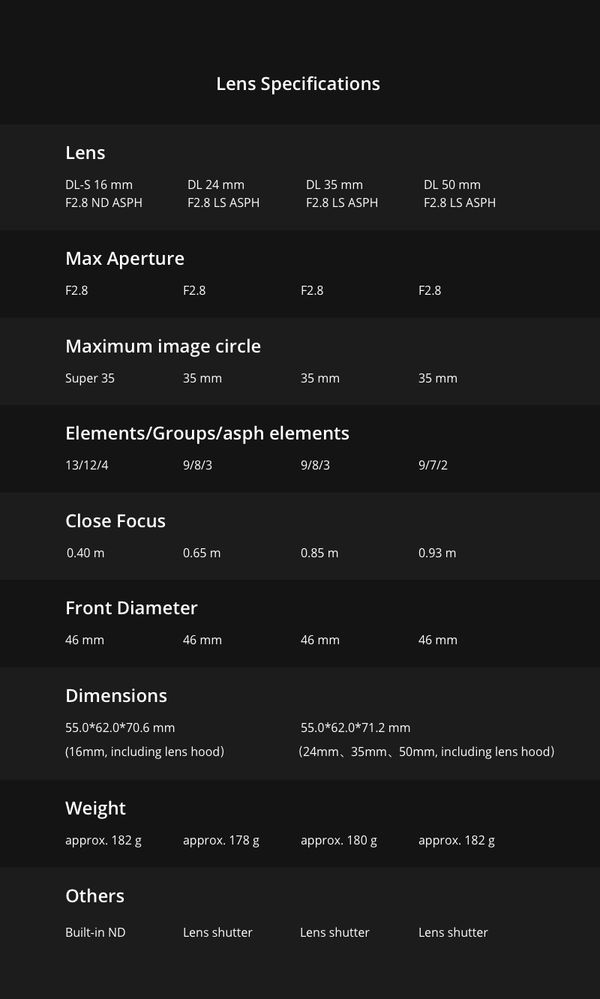
Task: Click the 55.0*62.0*71.2 mm dimensions text
Action: (x=355, y=728)
